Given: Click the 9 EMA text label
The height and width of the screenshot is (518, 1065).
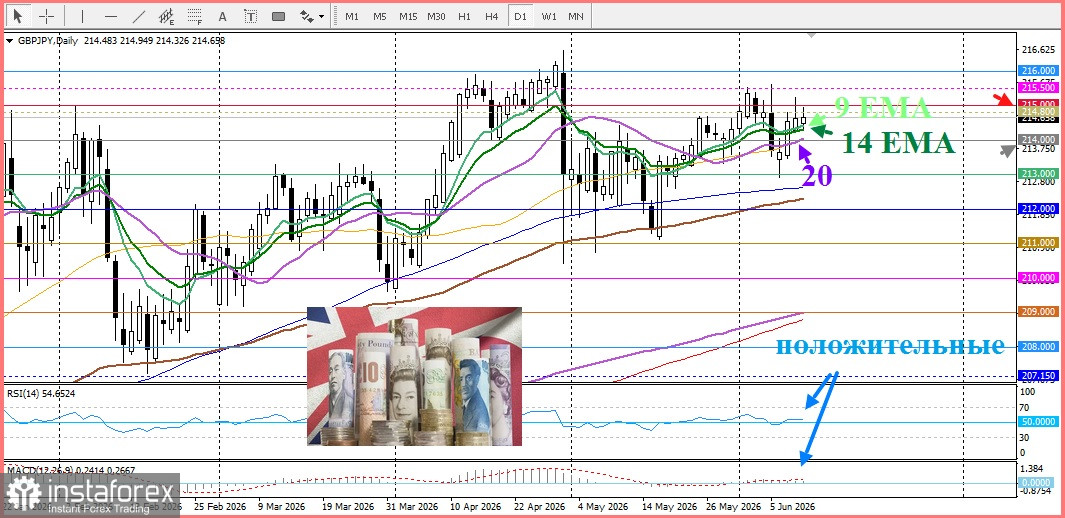Looking at the screenshot, I should click(882, 108).
